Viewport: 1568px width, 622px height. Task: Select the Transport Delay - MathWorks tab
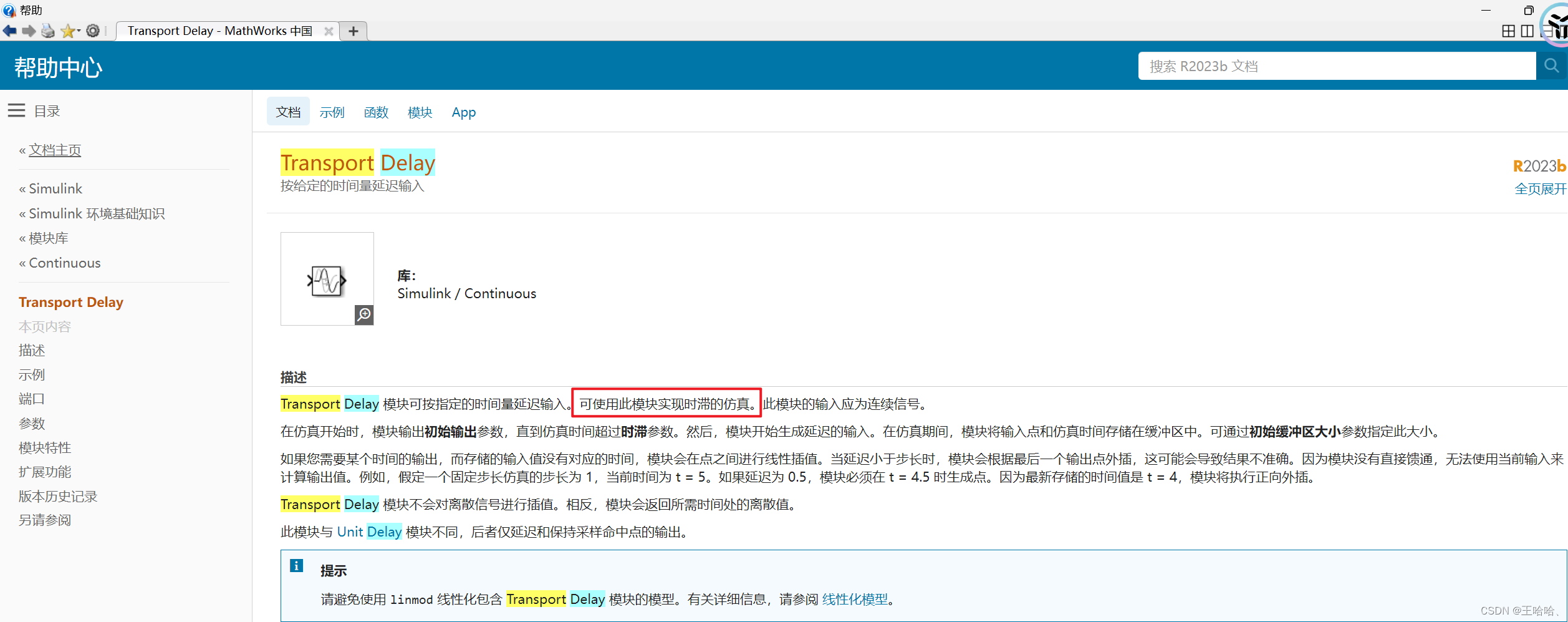pyautogui.click(x=220, y=31)
